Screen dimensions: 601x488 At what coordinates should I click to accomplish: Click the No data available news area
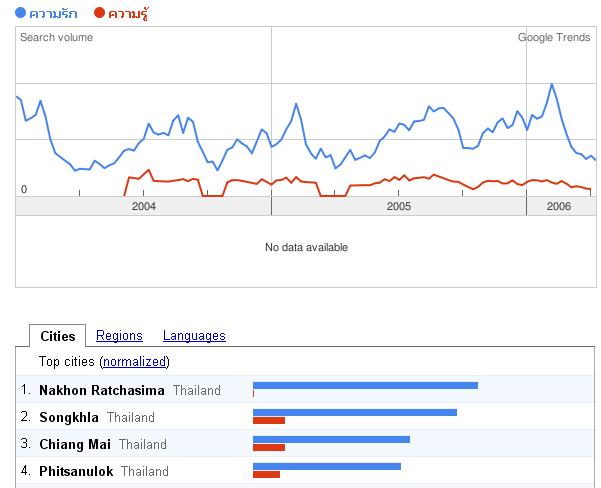(x=306, y=251)
